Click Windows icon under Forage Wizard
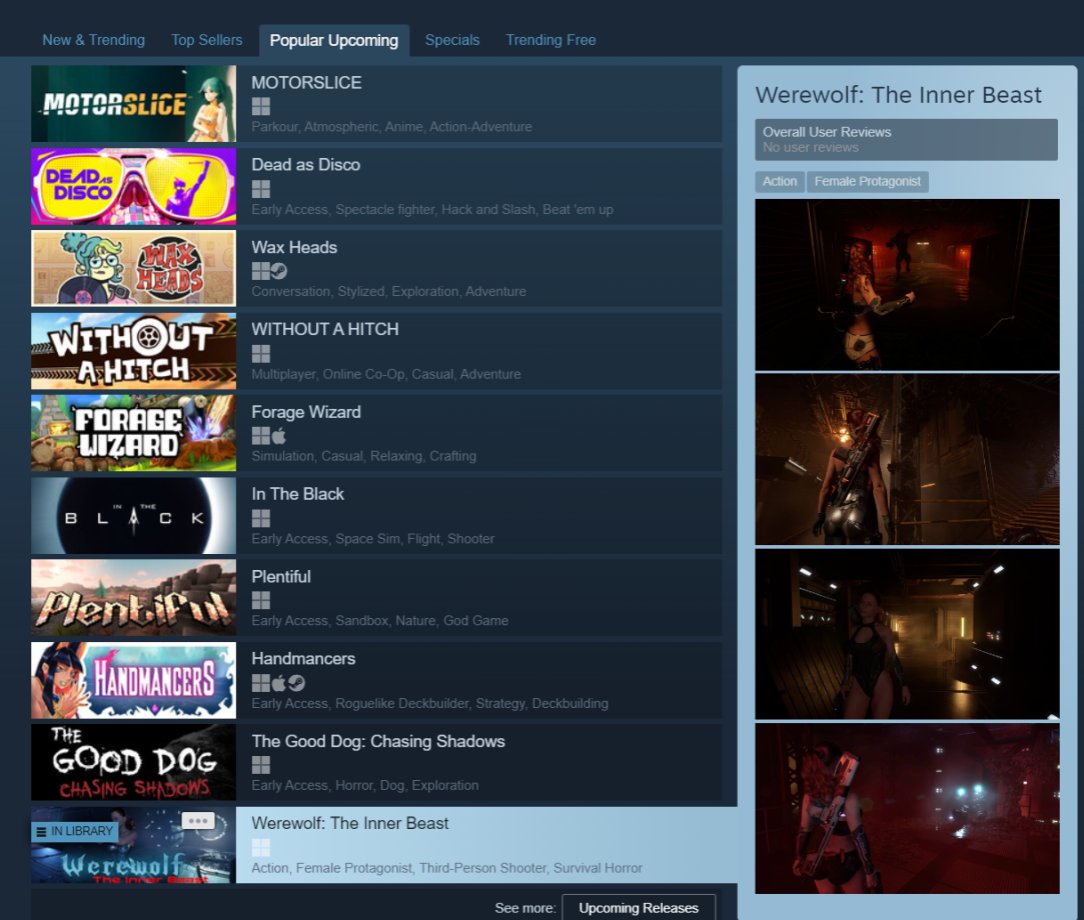Screen dimensions: 1084x920 [x=261, y=435]
